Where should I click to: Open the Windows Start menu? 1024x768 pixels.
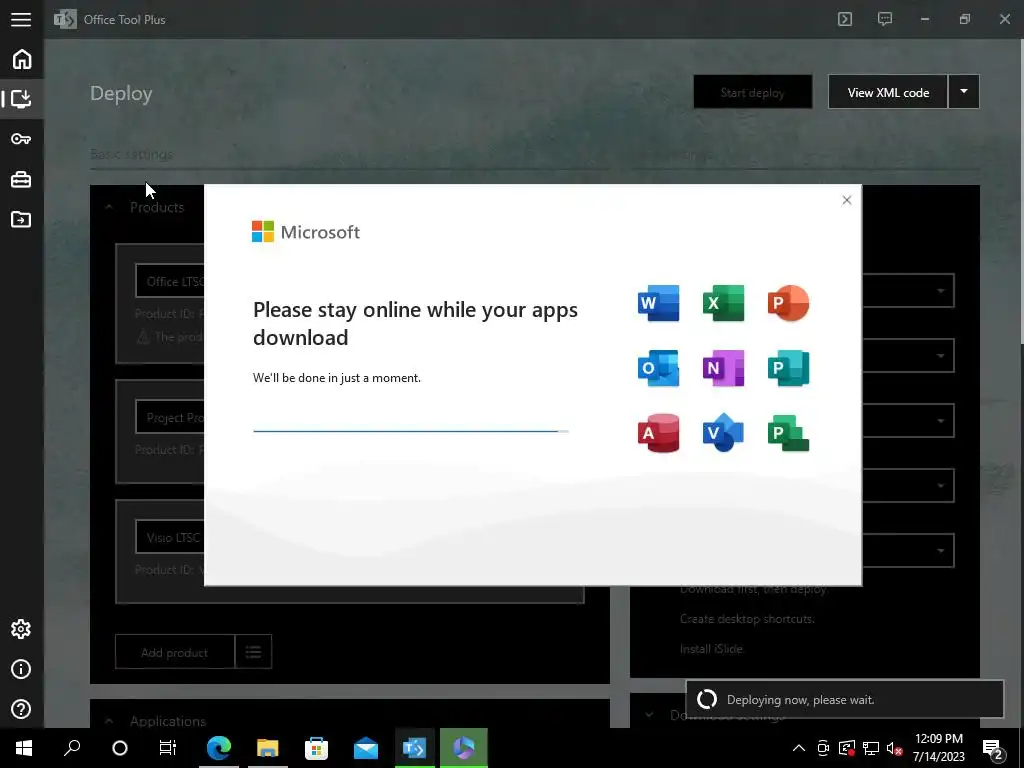pyautogui.click(x=24, y=748)
